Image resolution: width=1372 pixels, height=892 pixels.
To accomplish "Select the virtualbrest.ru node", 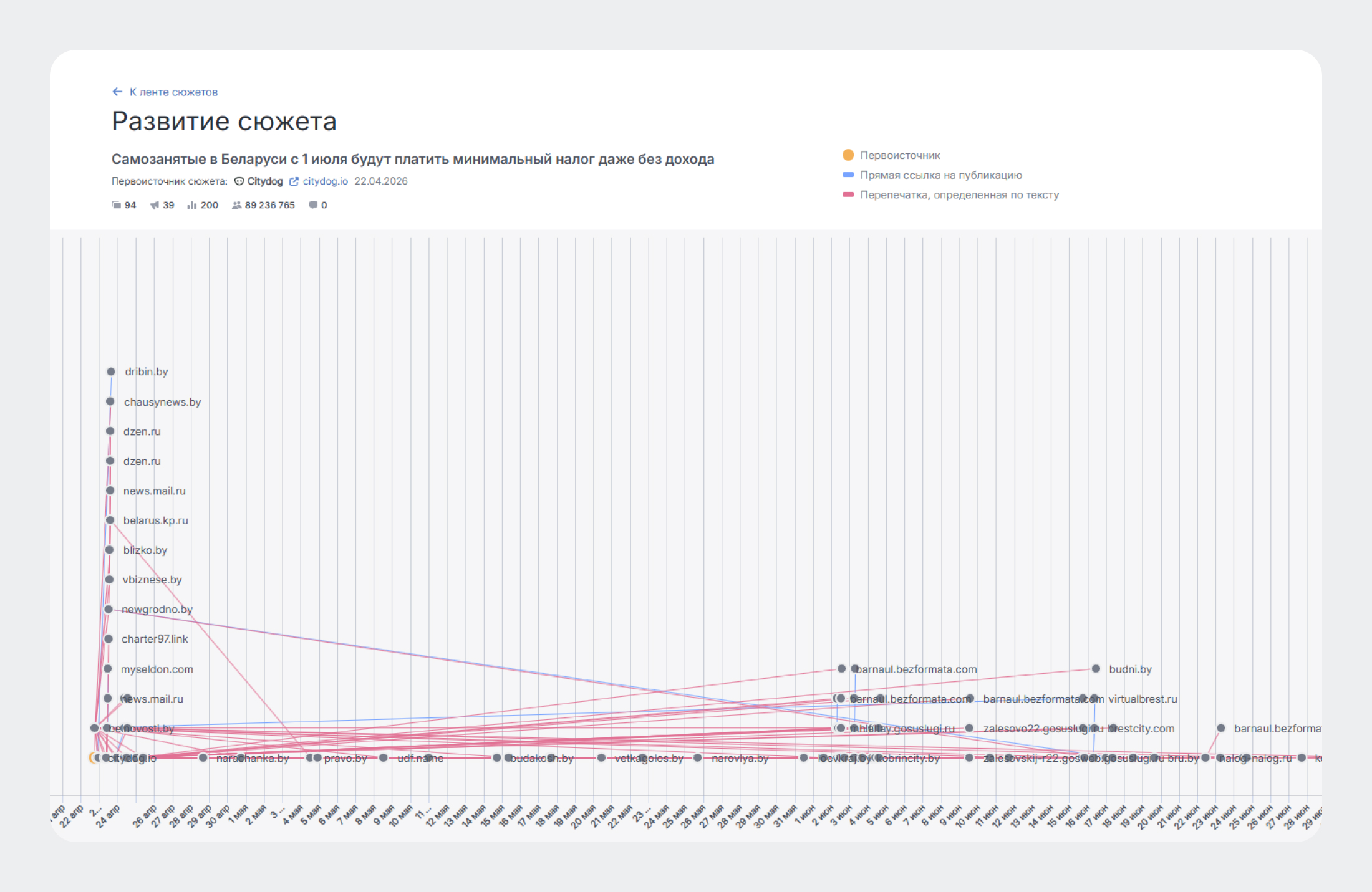I will [1094, 698].
